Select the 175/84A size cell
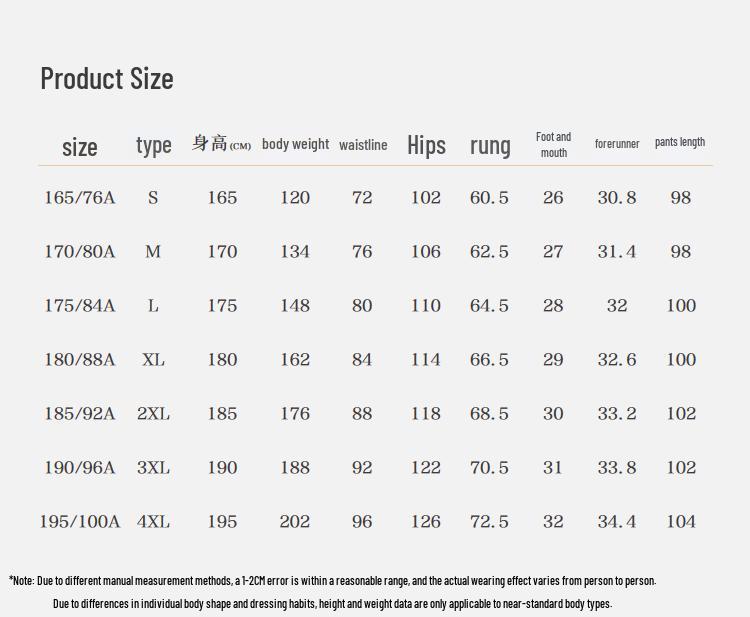 point(79,306)
